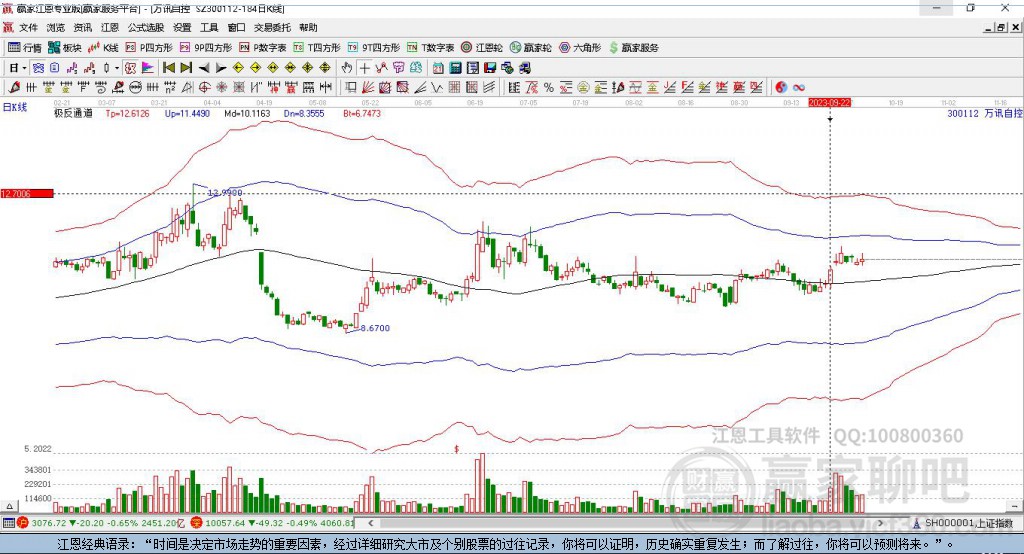Click the 日K线 period label

15,107
